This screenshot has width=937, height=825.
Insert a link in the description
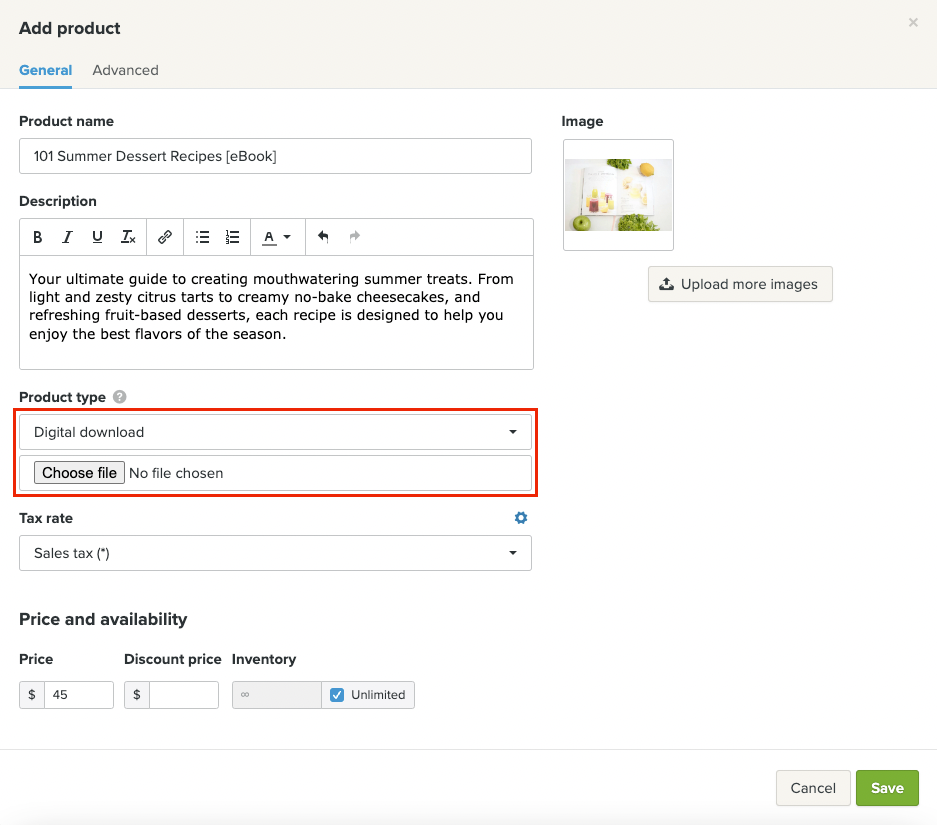[165, 237]
